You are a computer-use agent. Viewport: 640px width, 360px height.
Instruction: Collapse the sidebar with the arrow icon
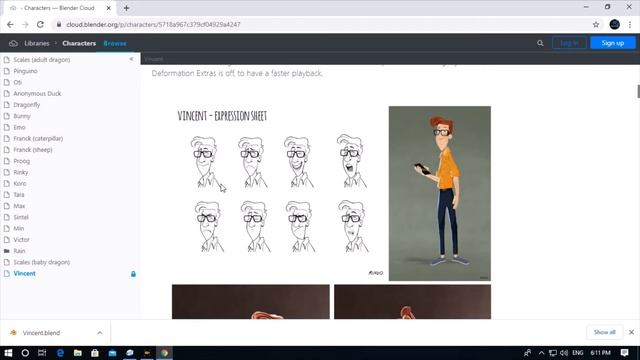131,59
